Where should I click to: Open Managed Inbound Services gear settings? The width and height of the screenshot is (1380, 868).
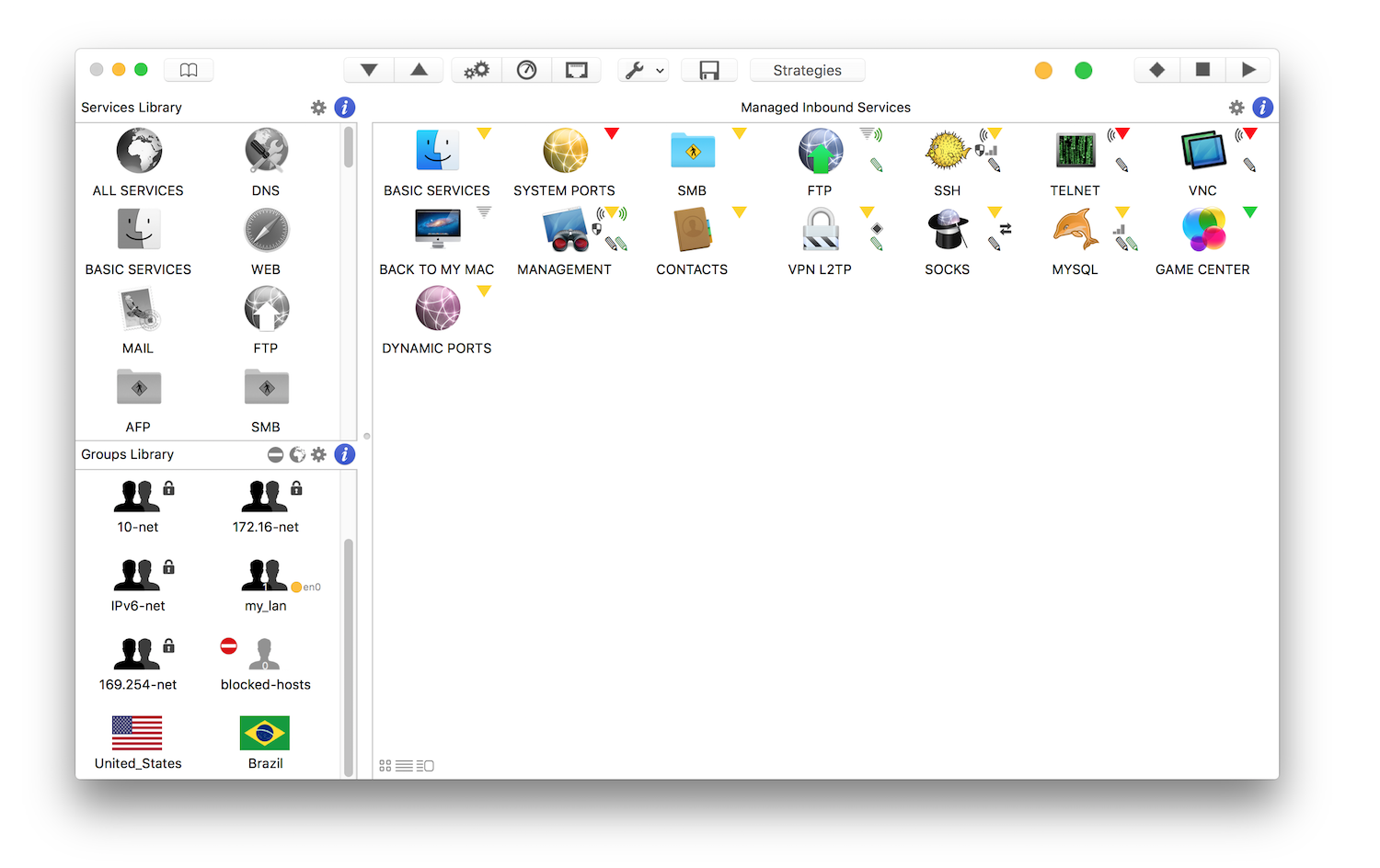coord(1236,108)
